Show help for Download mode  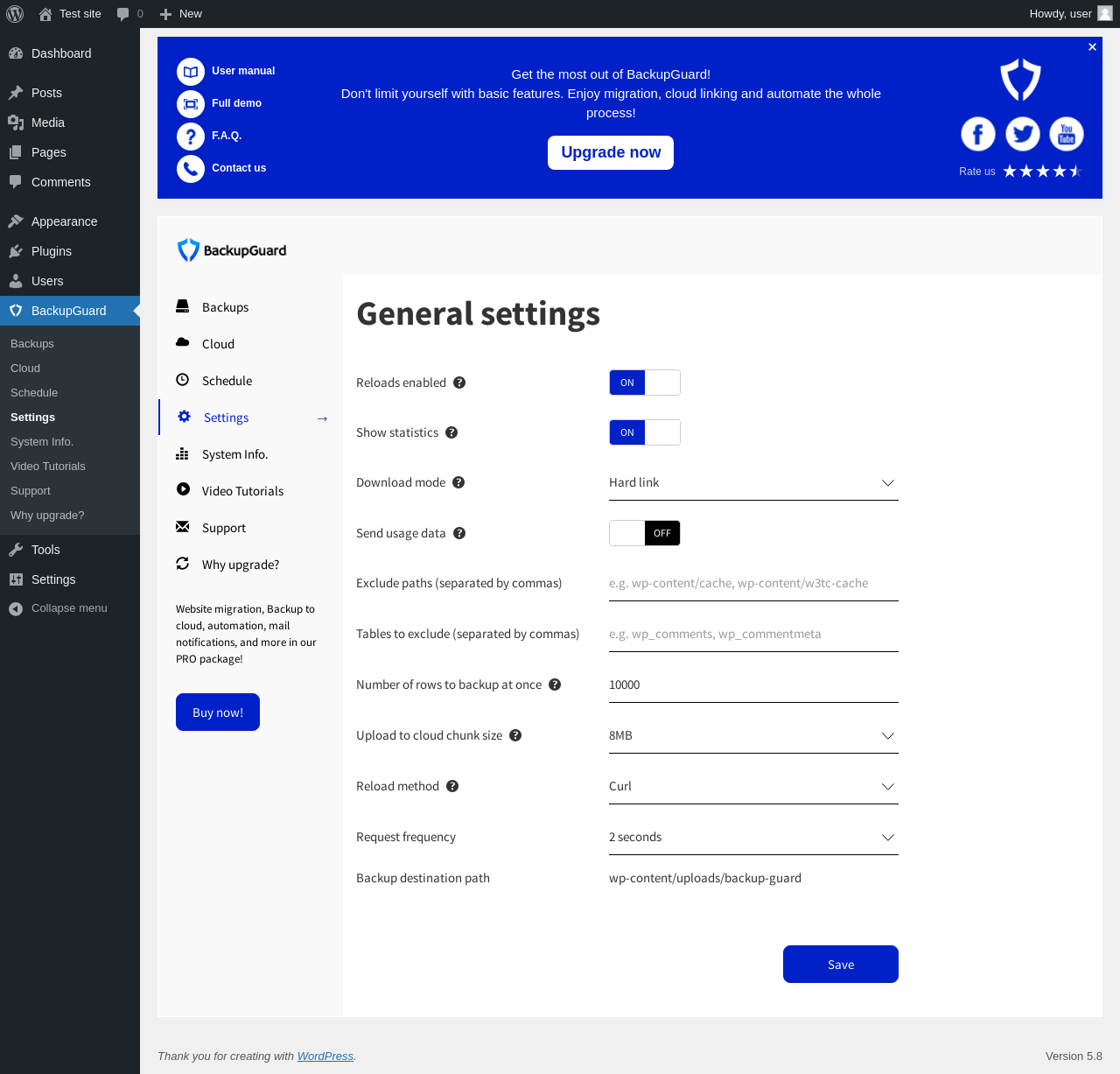click(458, 482)
